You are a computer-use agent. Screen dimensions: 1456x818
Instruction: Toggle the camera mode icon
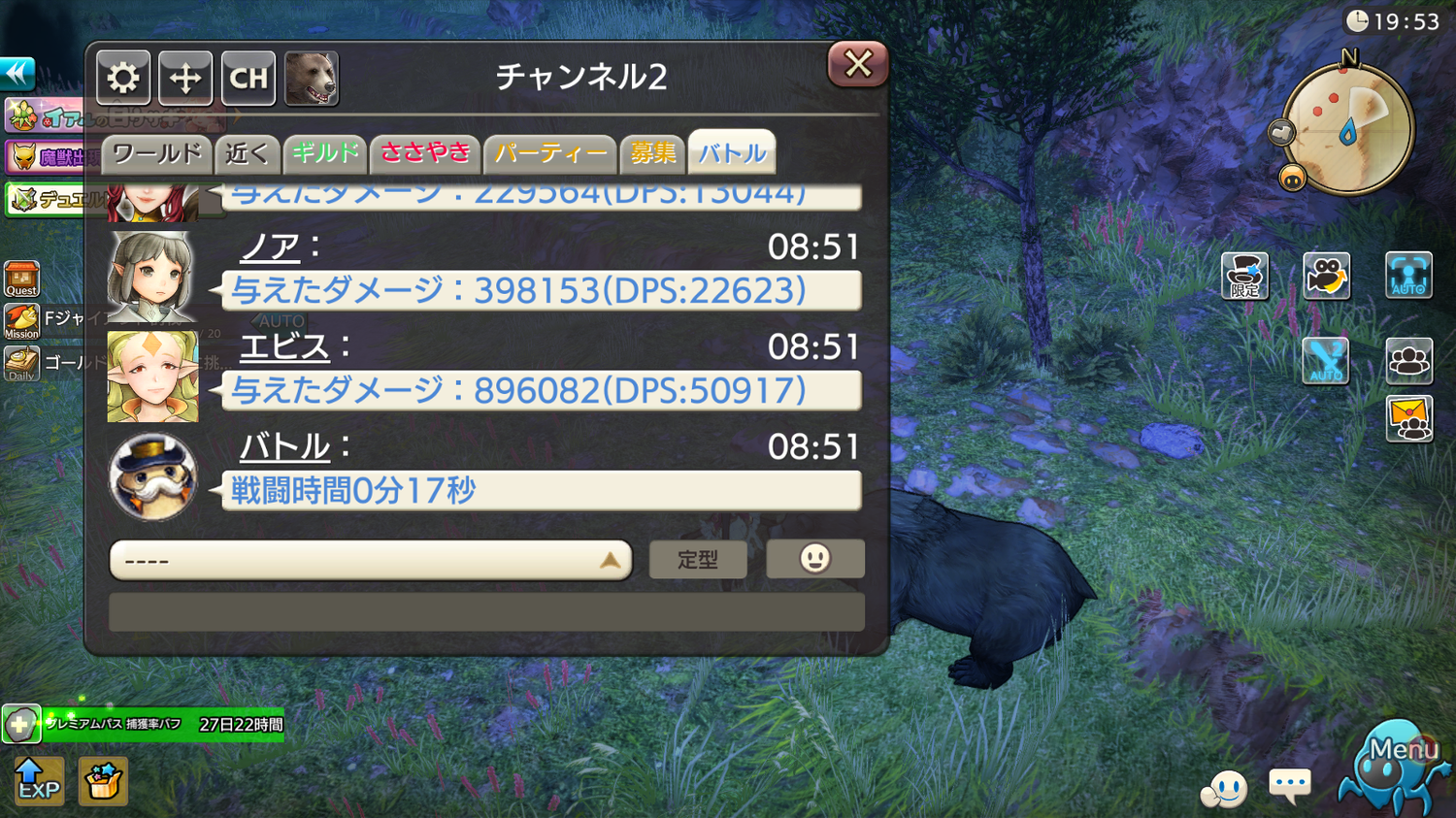click(x=1326, y=276)
